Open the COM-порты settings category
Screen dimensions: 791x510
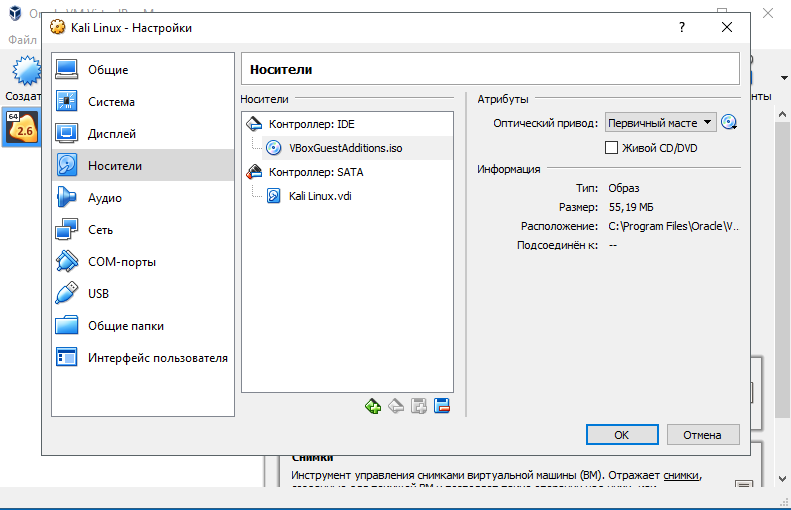click(x=143, y=261)
